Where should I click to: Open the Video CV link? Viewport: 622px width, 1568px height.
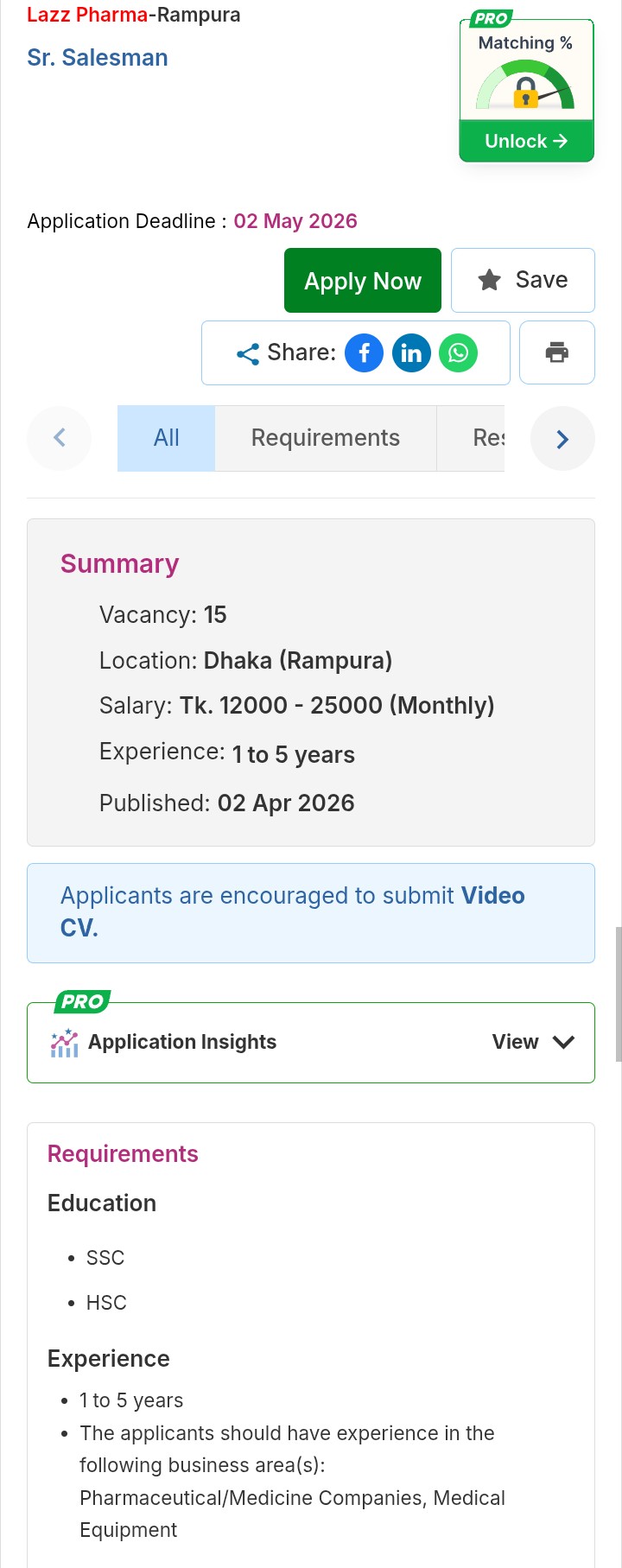[x=493, y=896]
